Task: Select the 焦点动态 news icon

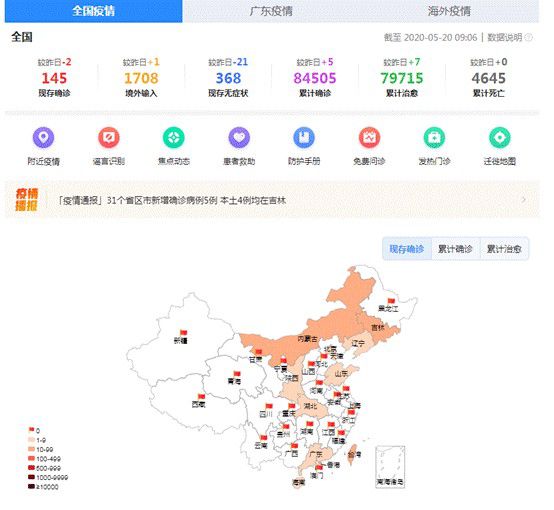Action: pos(174,137)
